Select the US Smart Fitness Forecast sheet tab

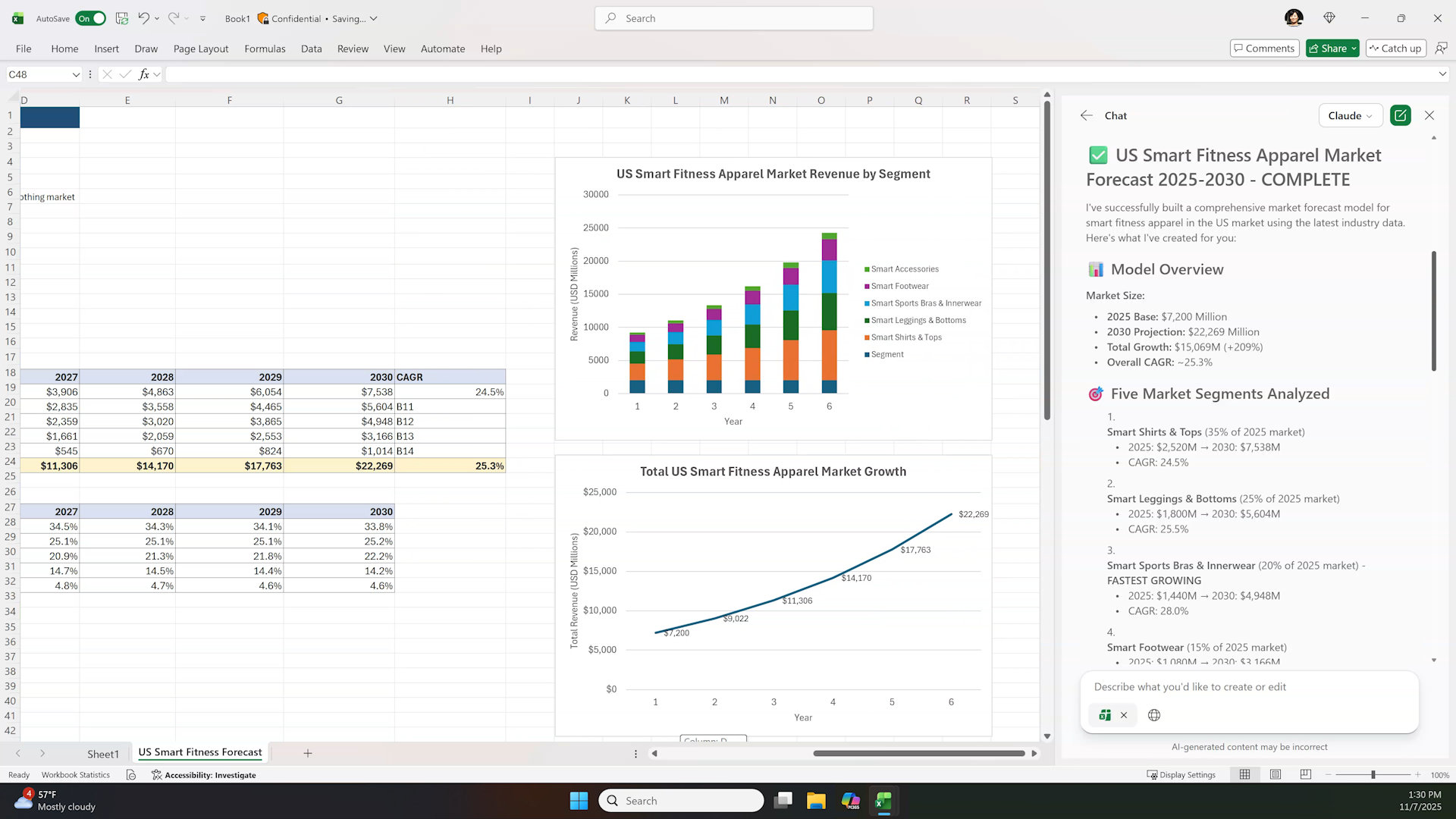pyautogui.click(x=199, y=752)
